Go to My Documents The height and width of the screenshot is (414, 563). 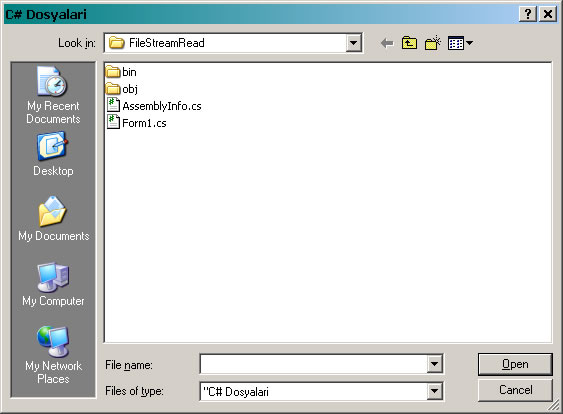(x=53, y=218)
